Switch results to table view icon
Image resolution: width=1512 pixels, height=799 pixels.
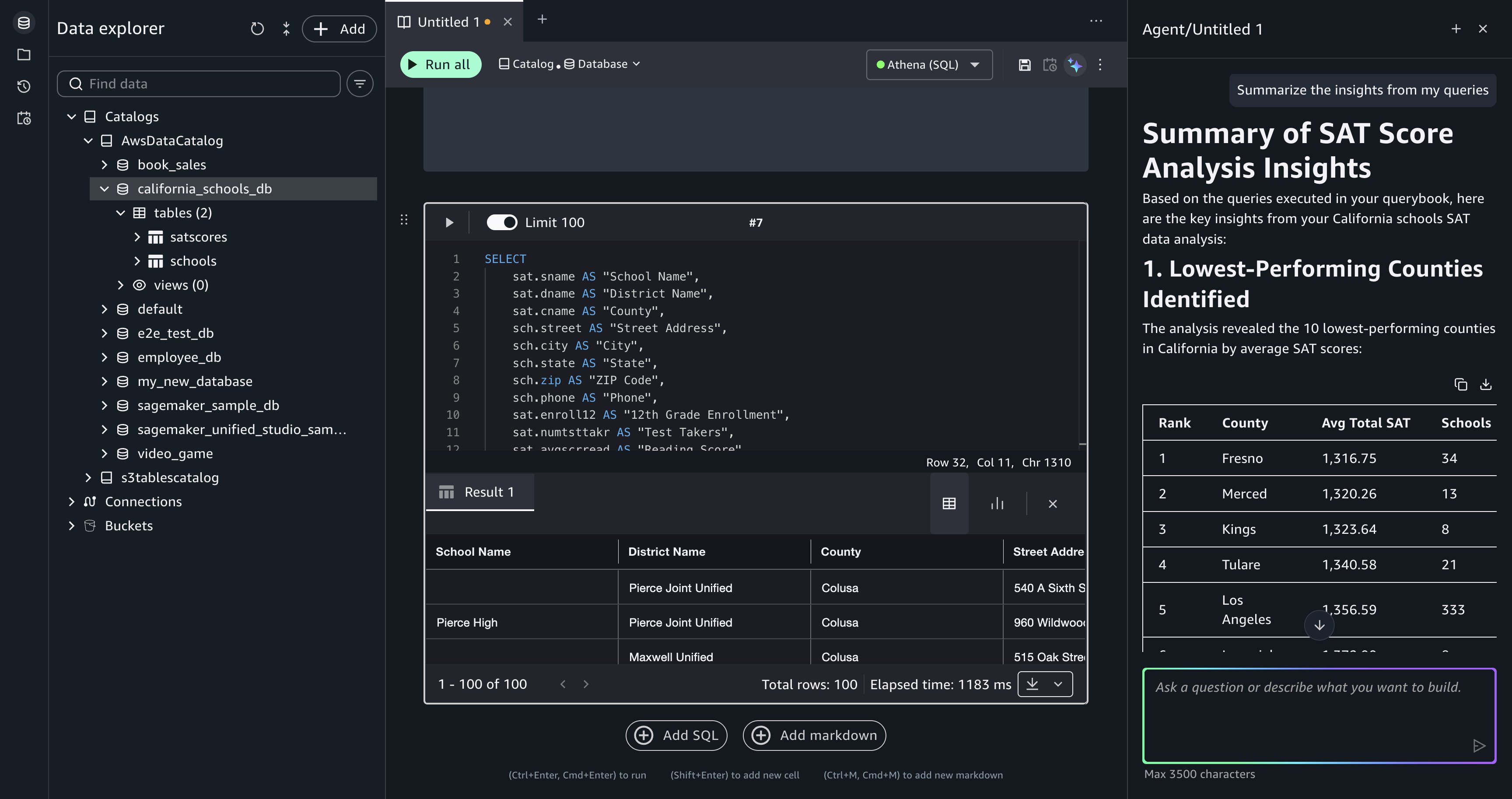[x=949, y=504]
